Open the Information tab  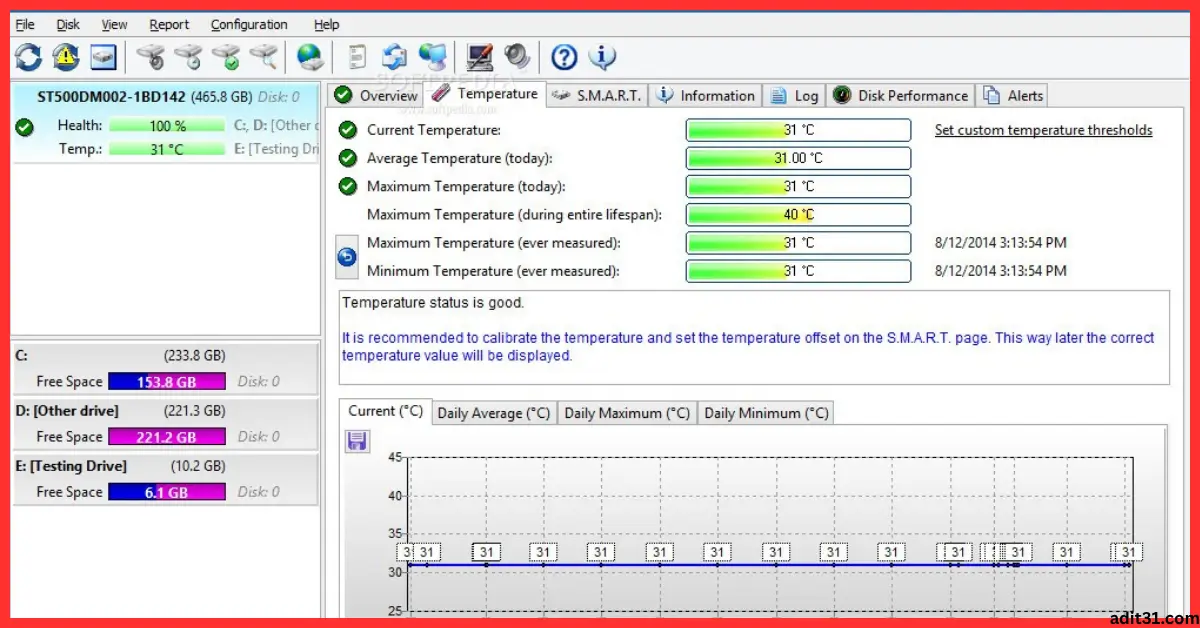705,96
